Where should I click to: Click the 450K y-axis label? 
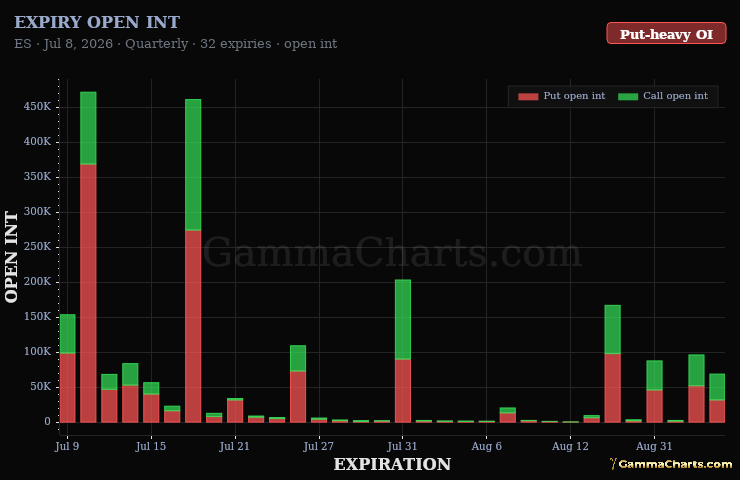[x=37, y=107]
